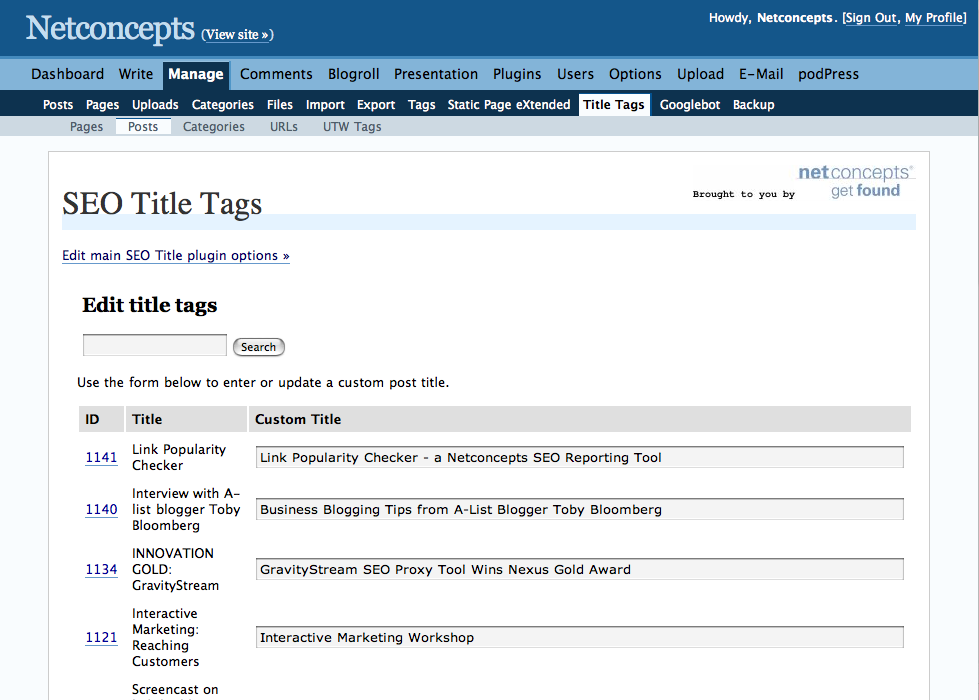Open post ID 1140 link
This screenshot has width=979, height=700.
click(x=101, y=510)
